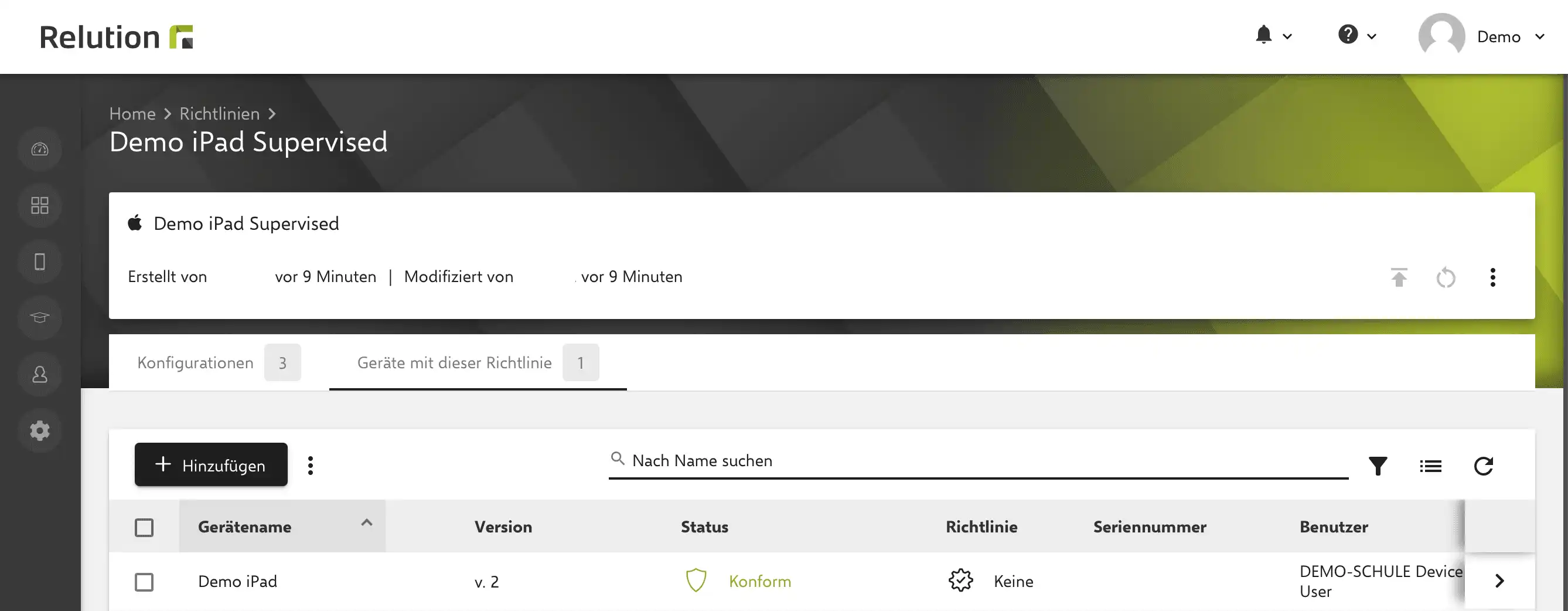Check the Demo iPad row checkbox
1568x611 pixels.
(144, 582)
